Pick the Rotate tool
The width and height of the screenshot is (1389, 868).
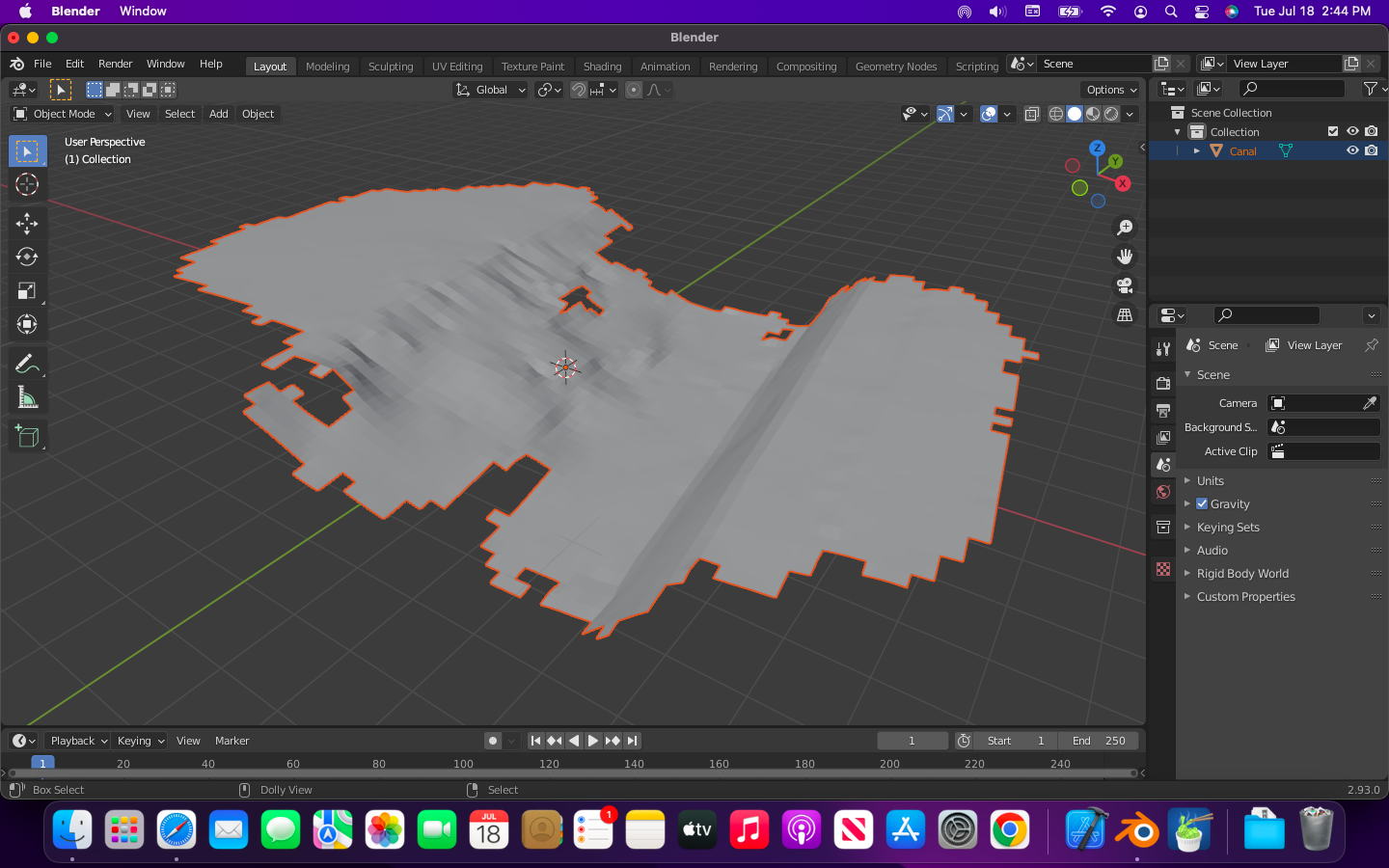pyautogui.click(x=27, y=257)
